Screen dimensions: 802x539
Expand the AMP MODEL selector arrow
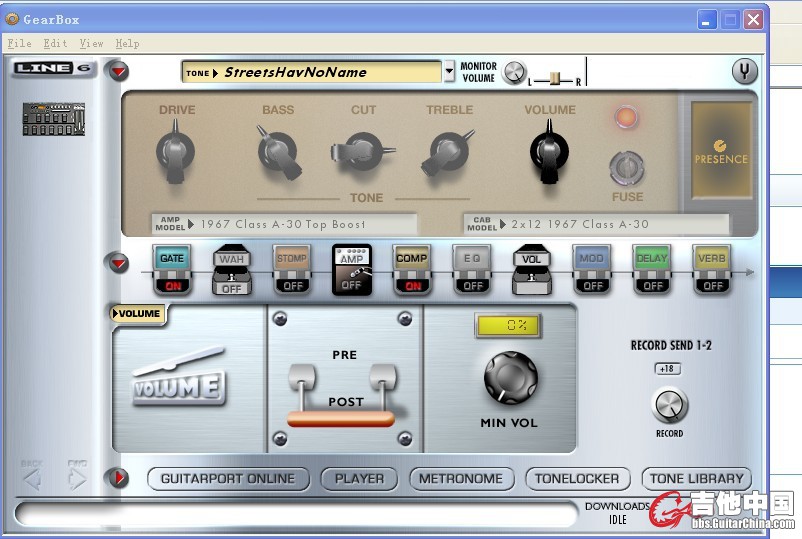click(x=191, y=224)
